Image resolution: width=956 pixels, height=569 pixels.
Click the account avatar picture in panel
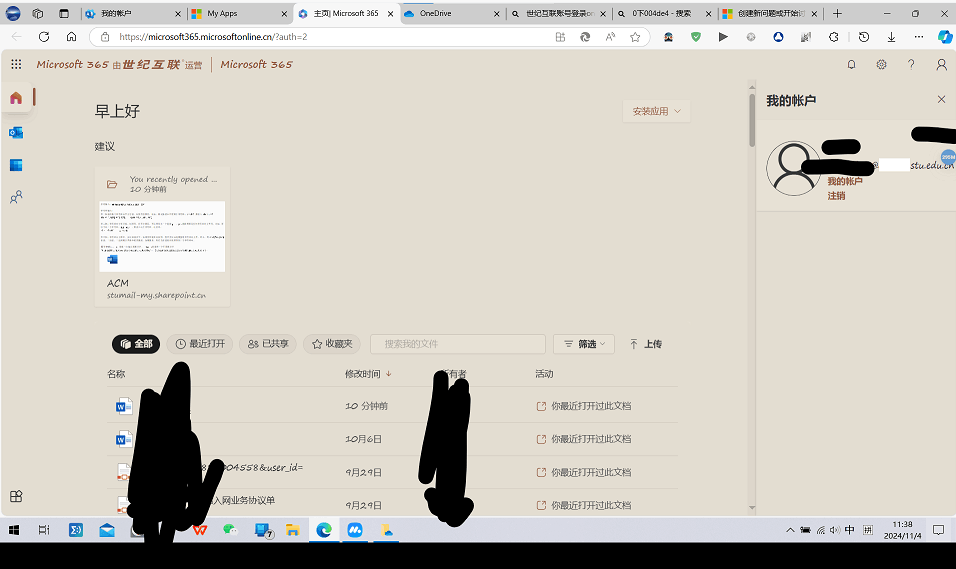(793, 168)
